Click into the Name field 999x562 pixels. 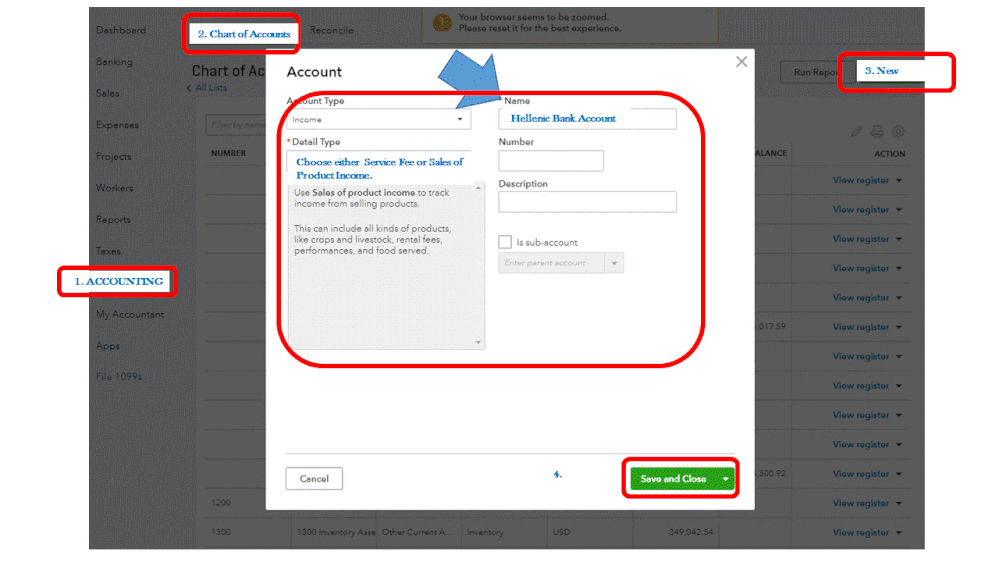(x=587, y=119)
